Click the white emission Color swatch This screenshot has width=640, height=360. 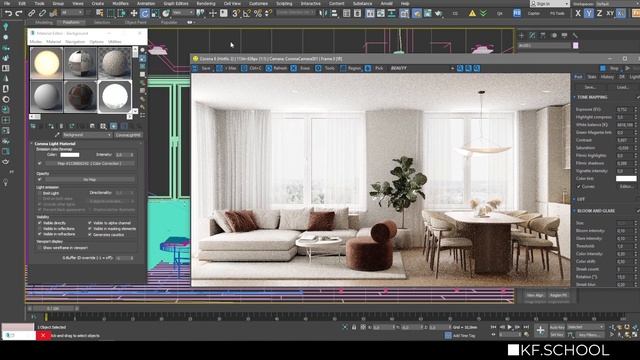click(x=69, y=155)
